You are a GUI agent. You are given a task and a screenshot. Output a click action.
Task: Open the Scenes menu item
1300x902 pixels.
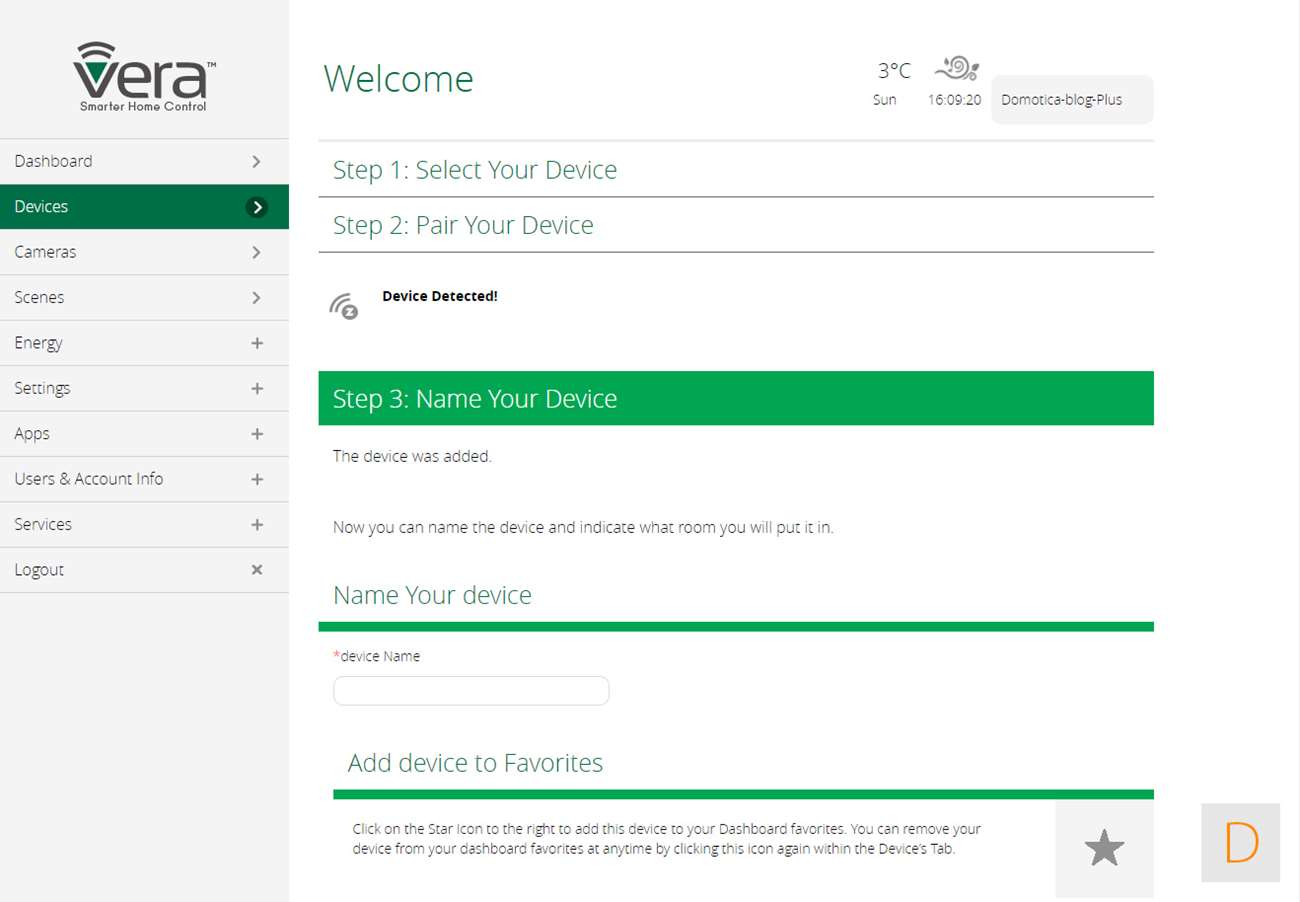click(40, 297)
